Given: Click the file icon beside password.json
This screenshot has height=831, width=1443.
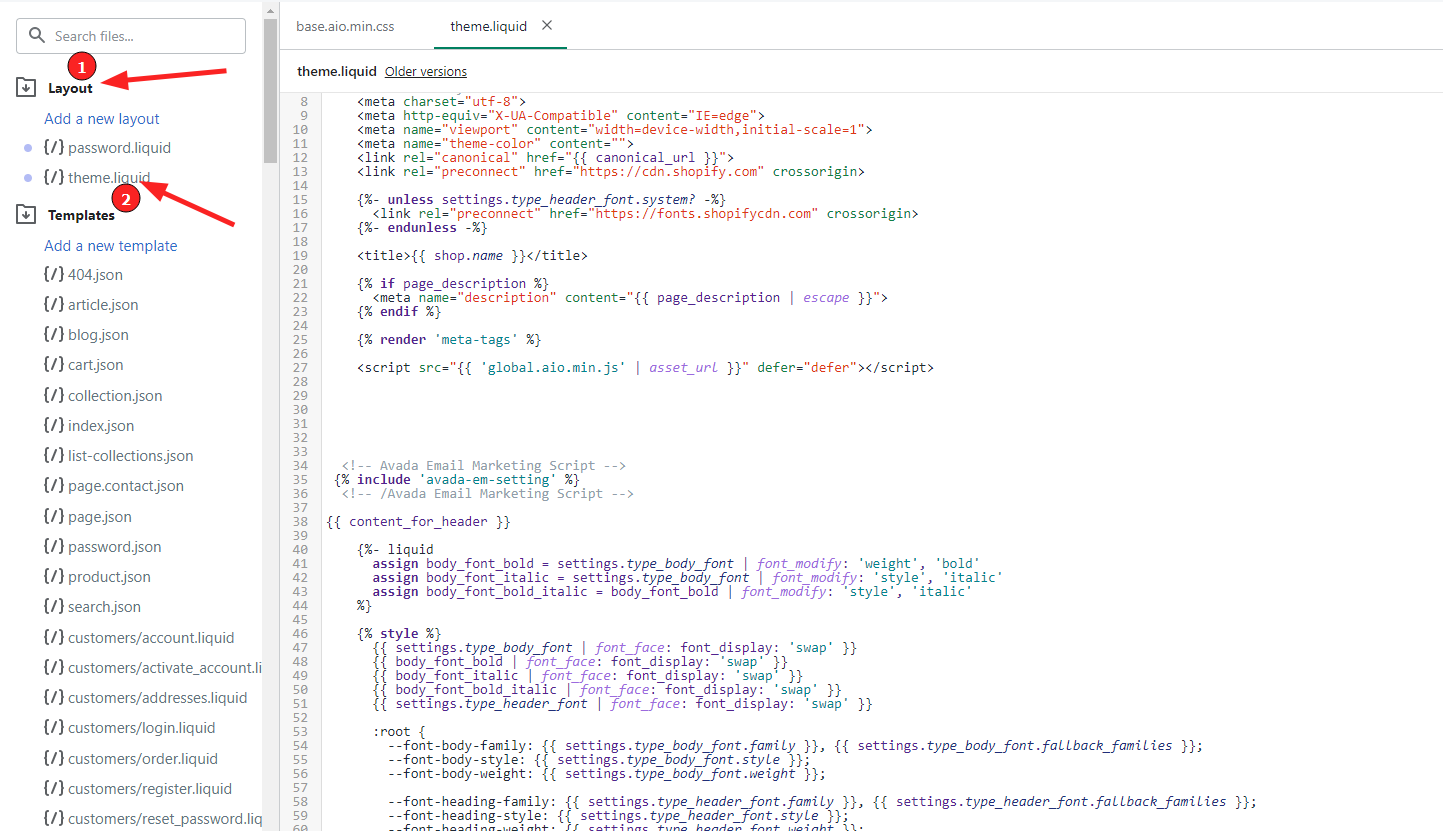Looking at the screenshot, I should (x=54, y=546).
